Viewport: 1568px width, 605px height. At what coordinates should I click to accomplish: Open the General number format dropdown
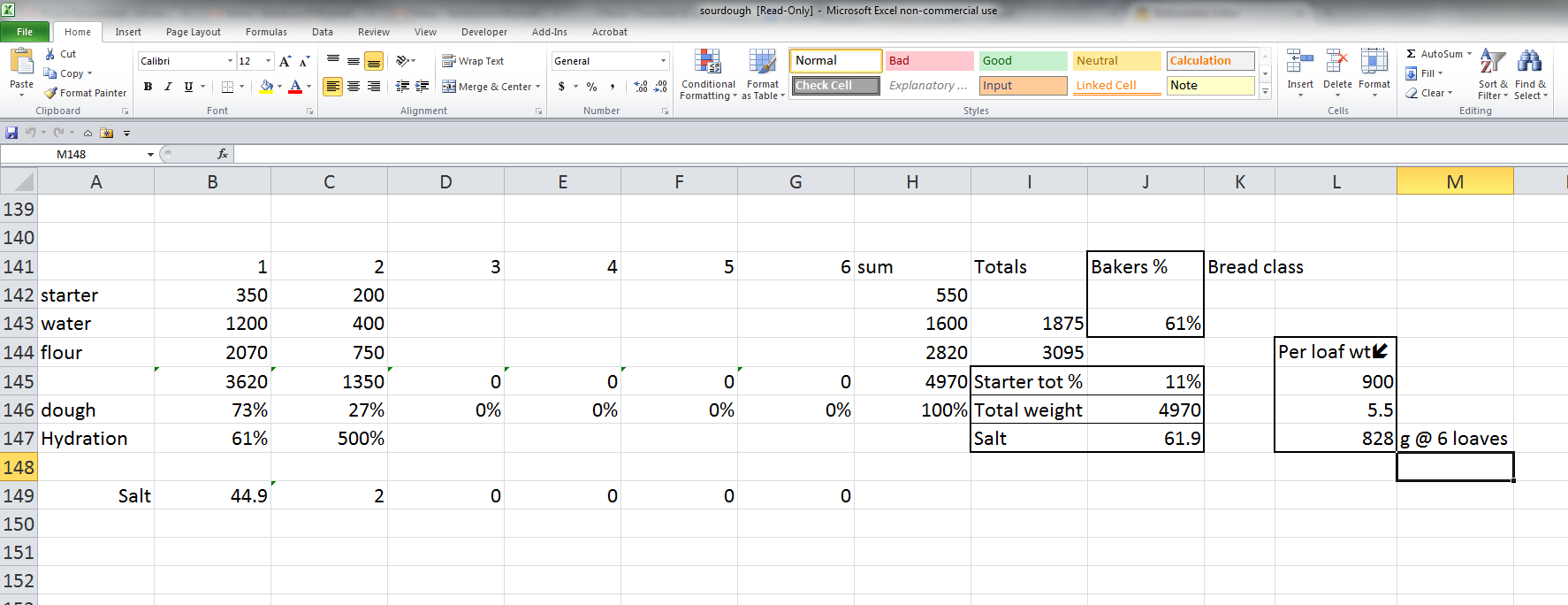[663, 61]
